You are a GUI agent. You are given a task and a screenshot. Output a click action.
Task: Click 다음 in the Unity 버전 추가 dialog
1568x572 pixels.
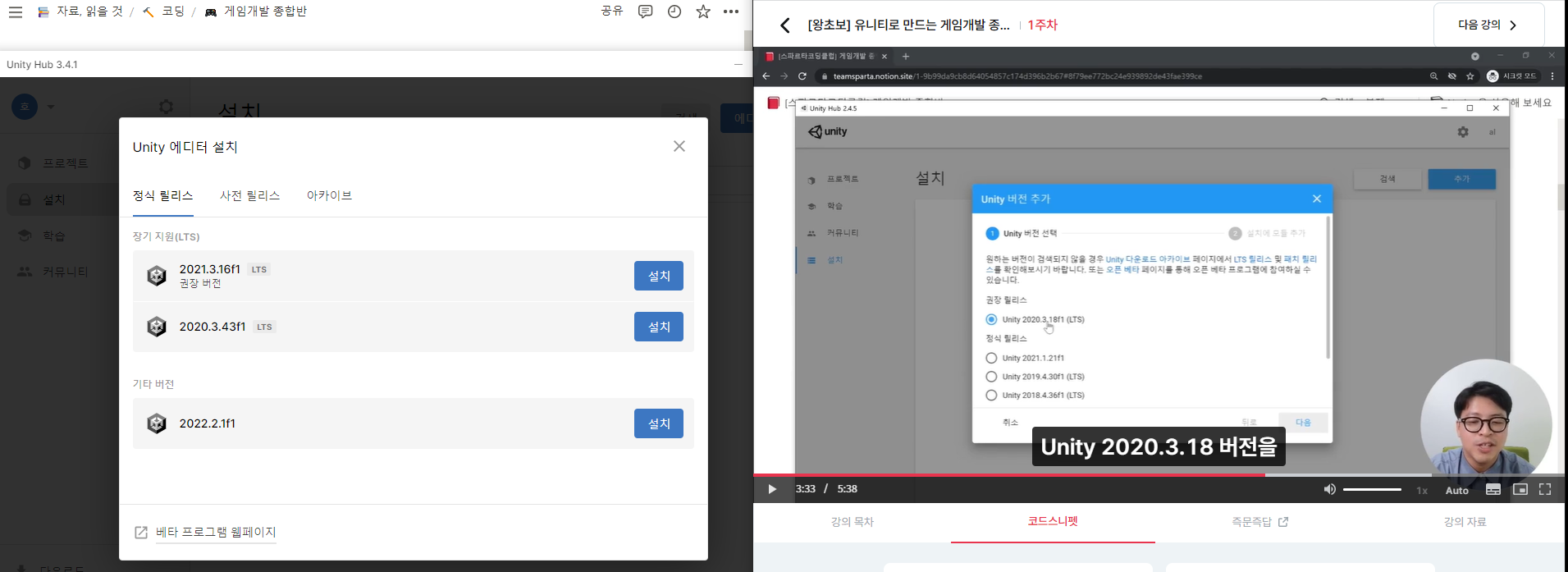[x=1303, y=422]
